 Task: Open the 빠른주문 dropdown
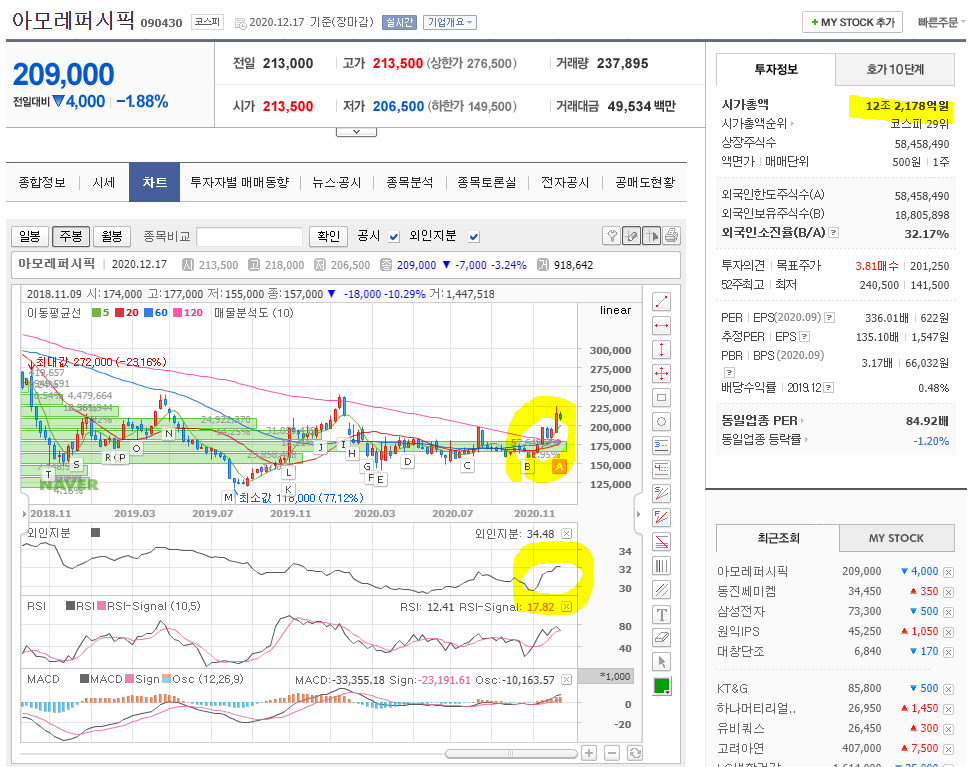941,22
